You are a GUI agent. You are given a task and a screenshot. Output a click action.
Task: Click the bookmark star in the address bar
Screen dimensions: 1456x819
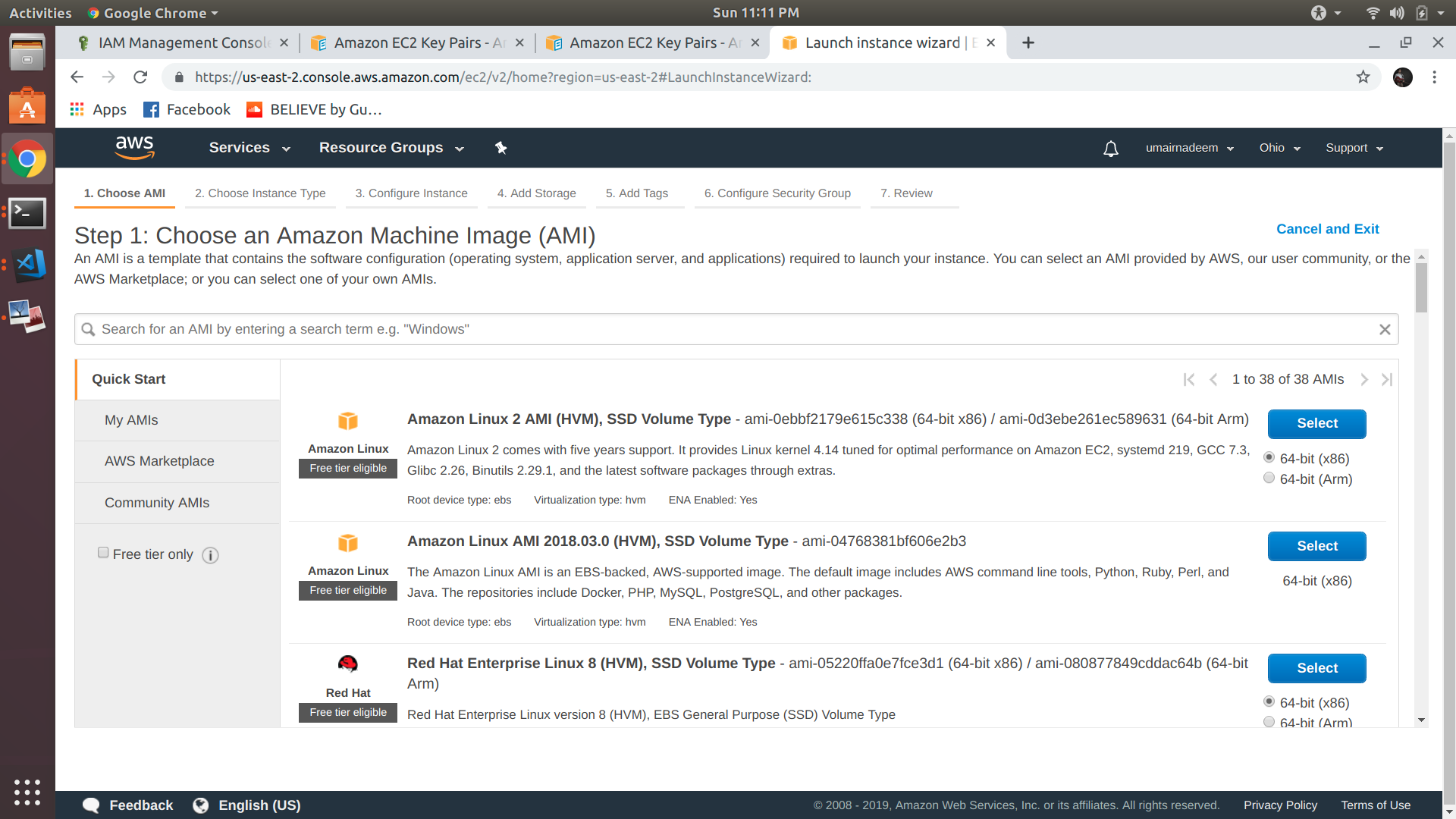coord(1363,77)
